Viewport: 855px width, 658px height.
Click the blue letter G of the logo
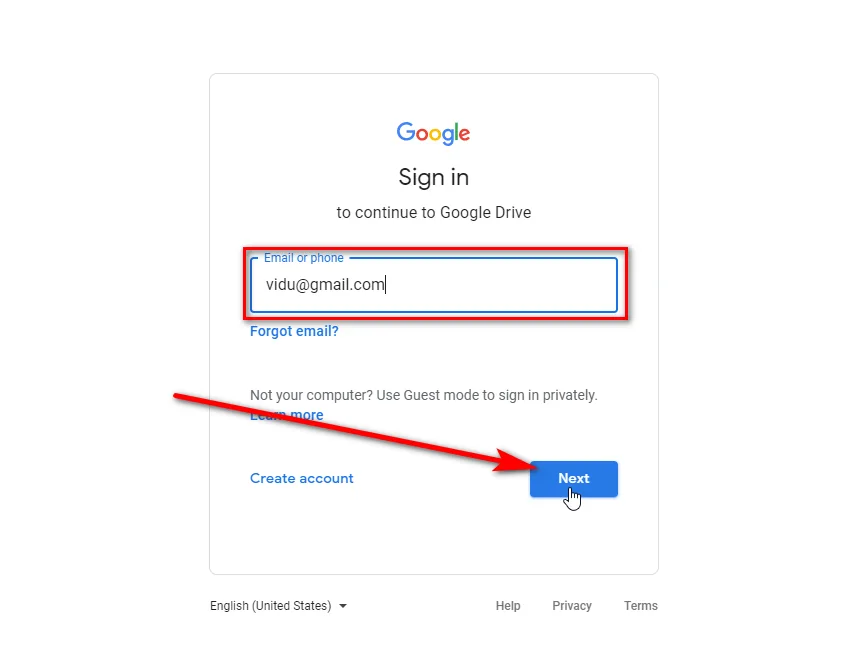406,131
